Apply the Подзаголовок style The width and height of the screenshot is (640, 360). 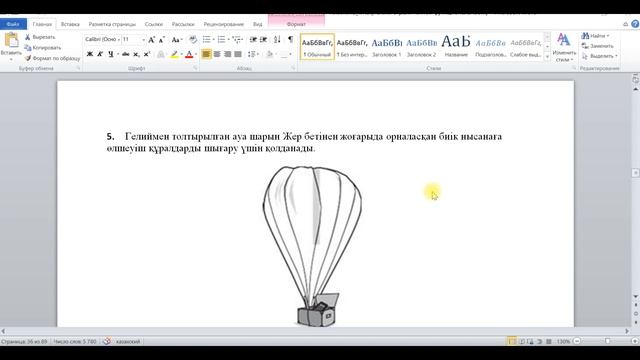click(491, 47)
